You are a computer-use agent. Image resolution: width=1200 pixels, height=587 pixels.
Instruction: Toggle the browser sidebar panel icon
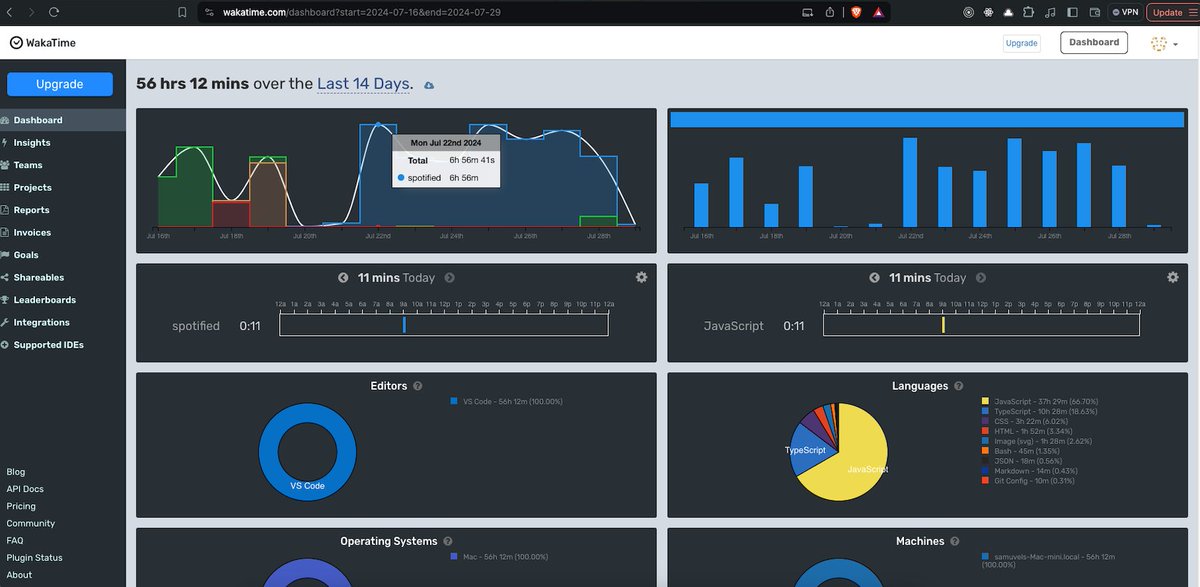coord(1072,12)
